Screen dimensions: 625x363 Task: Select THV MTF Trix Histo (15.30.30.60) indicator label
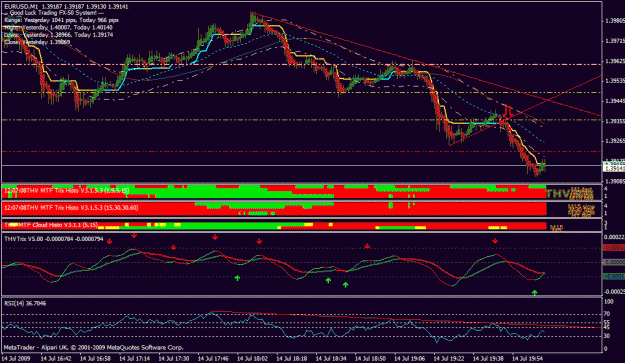pos(71,208)
